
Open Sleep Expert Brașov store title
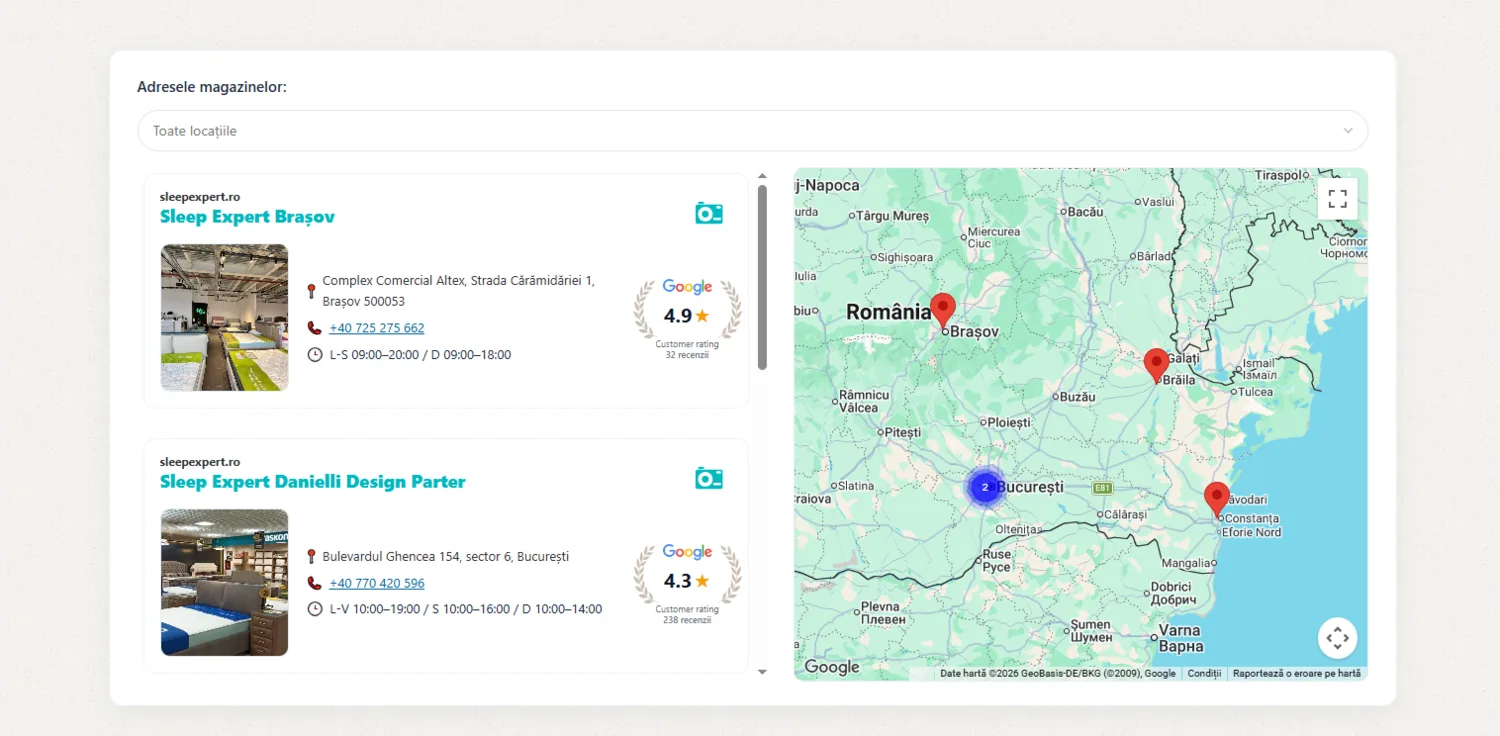tap(247, 217)
